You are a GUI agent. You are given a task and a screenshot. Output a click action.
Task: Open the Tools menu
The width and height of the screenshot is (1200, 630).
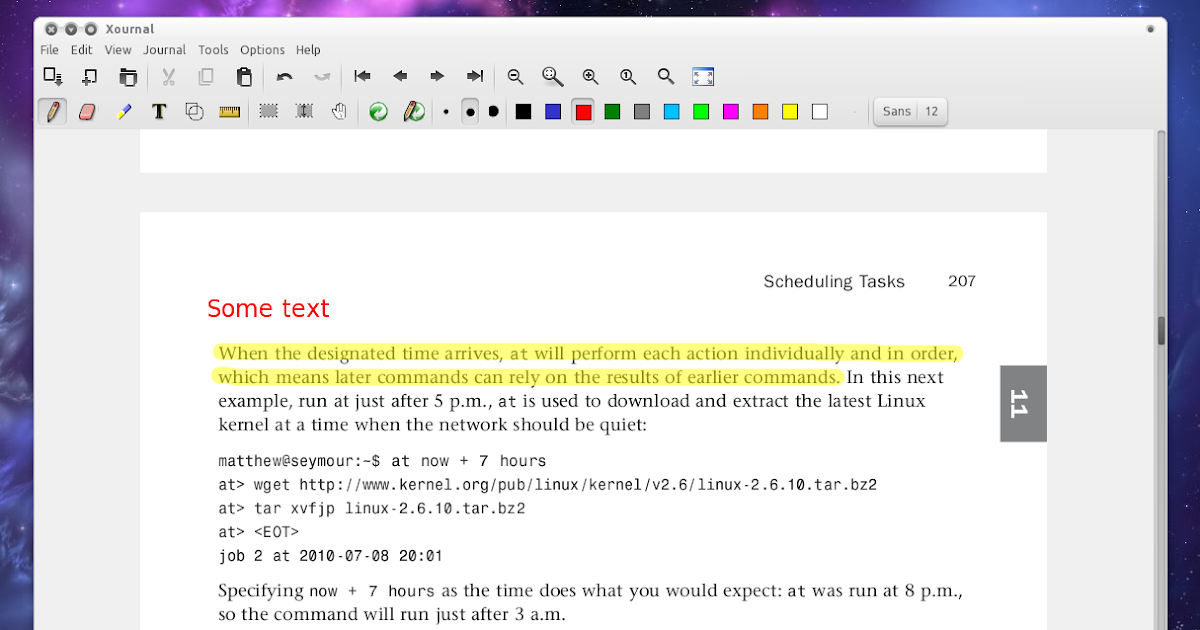click(x=213, y=50)
